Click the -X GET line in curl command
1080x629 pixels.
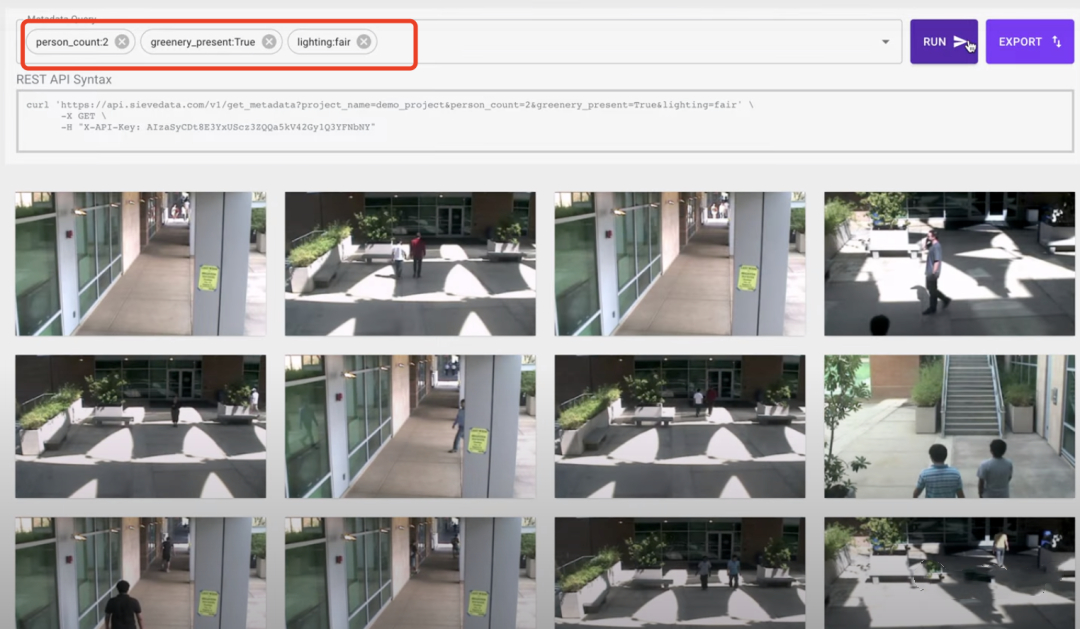(83, 116)
